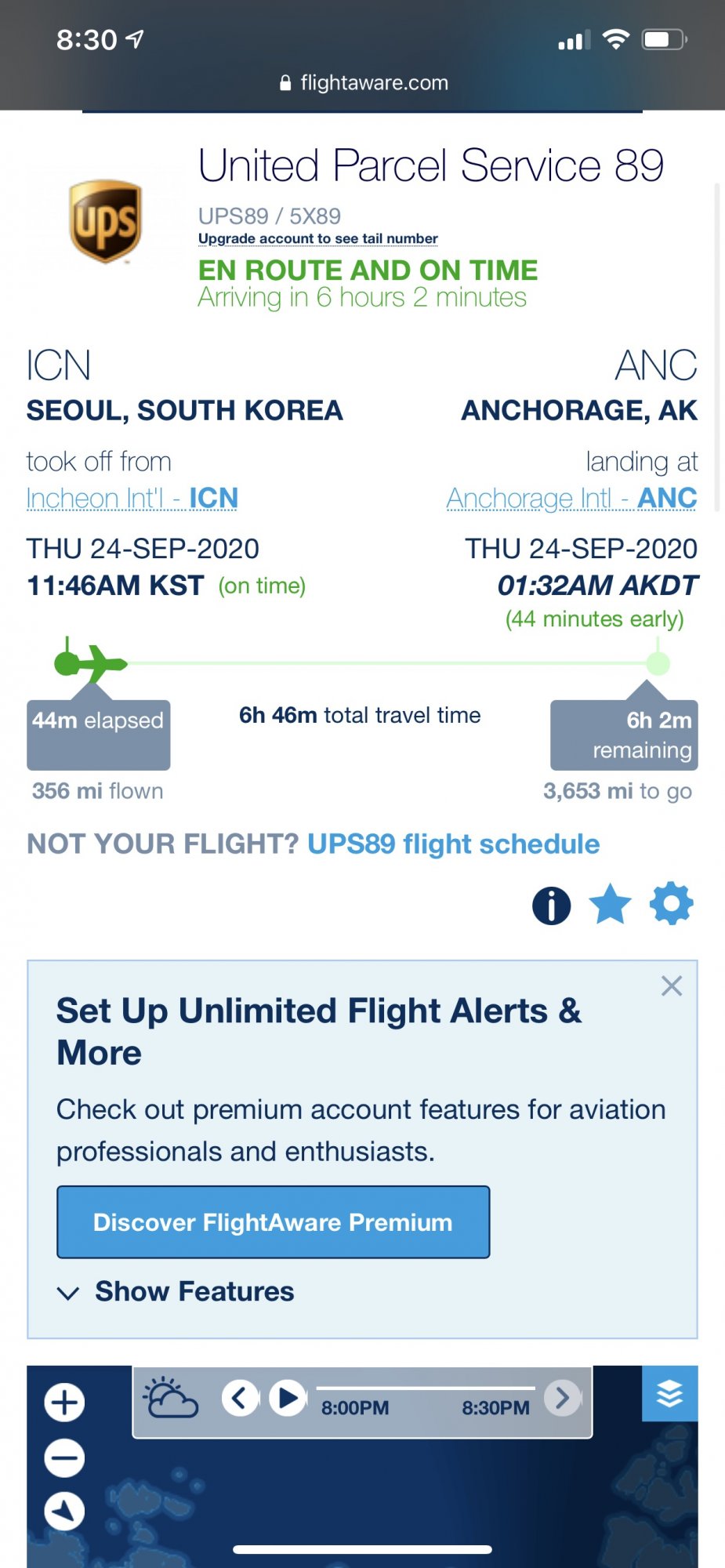Image resolution: width=725 pixels, height=1568 pixels.
Task: Tap the flightaware.com address bar
Action: pyautogui.click(x=363, y=83)
